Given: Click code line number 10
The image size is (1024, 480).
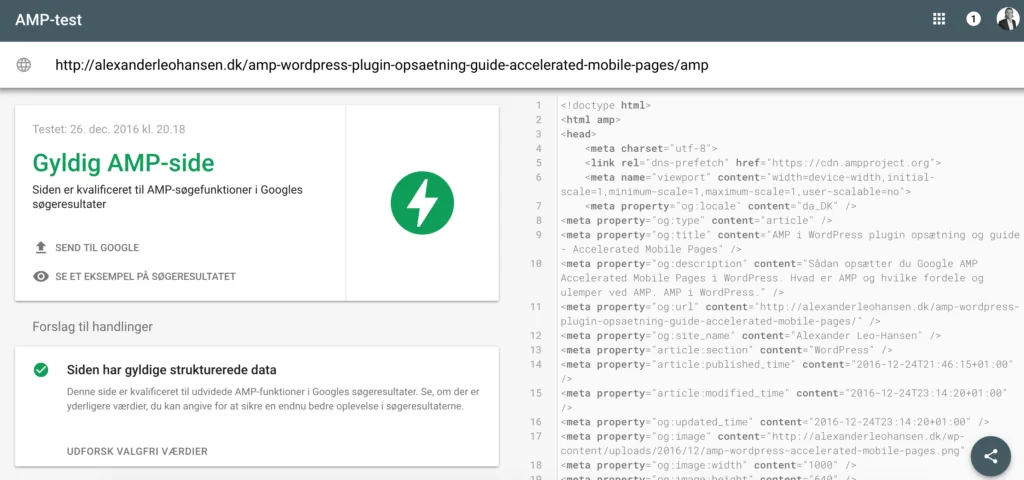Looking at the screenshot, I should click(x=536, y=264).
